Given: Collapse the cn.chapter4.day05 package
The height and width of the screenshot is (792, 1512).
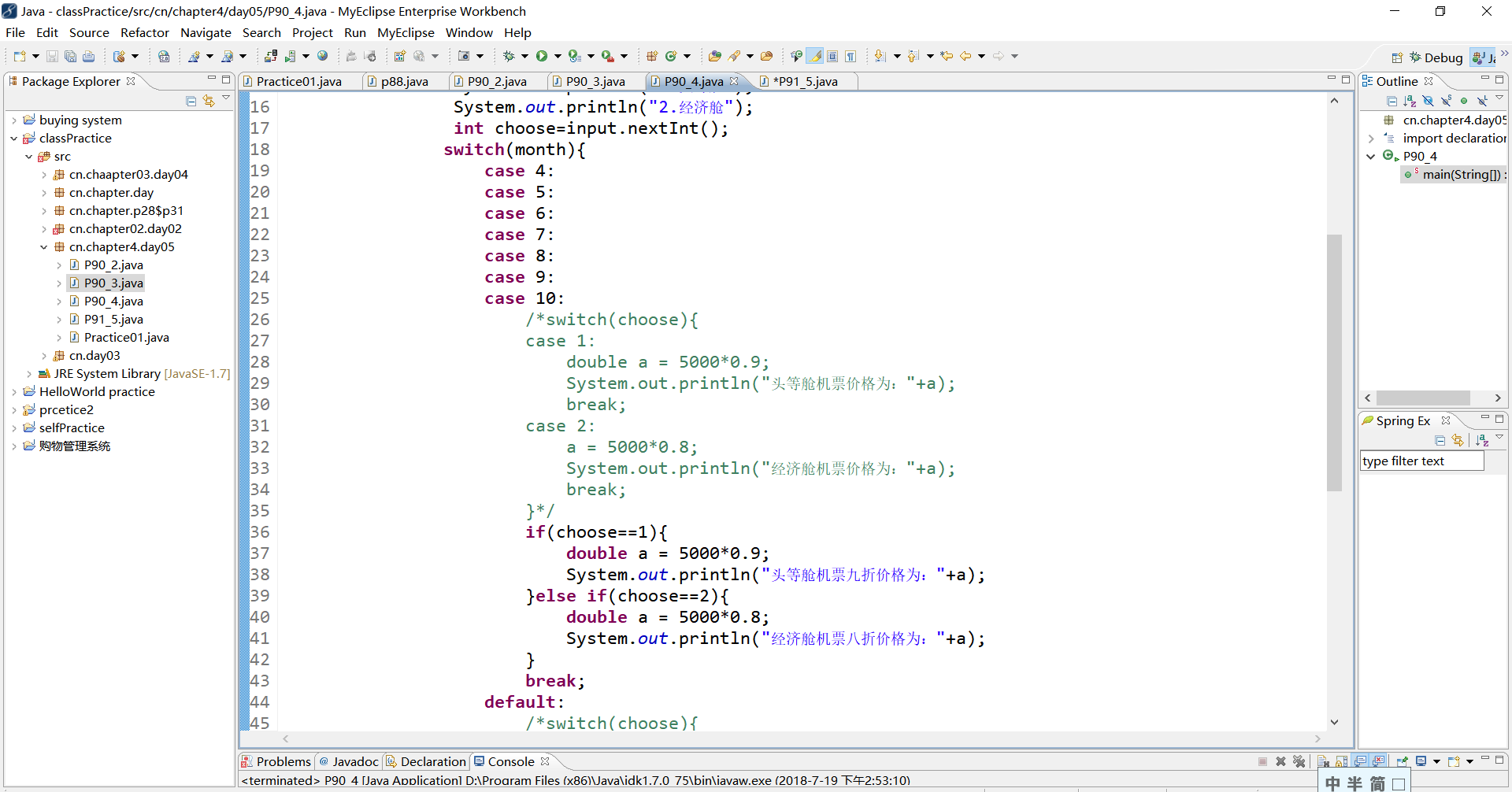Looking at the screenshot, I should pos(44,247).
